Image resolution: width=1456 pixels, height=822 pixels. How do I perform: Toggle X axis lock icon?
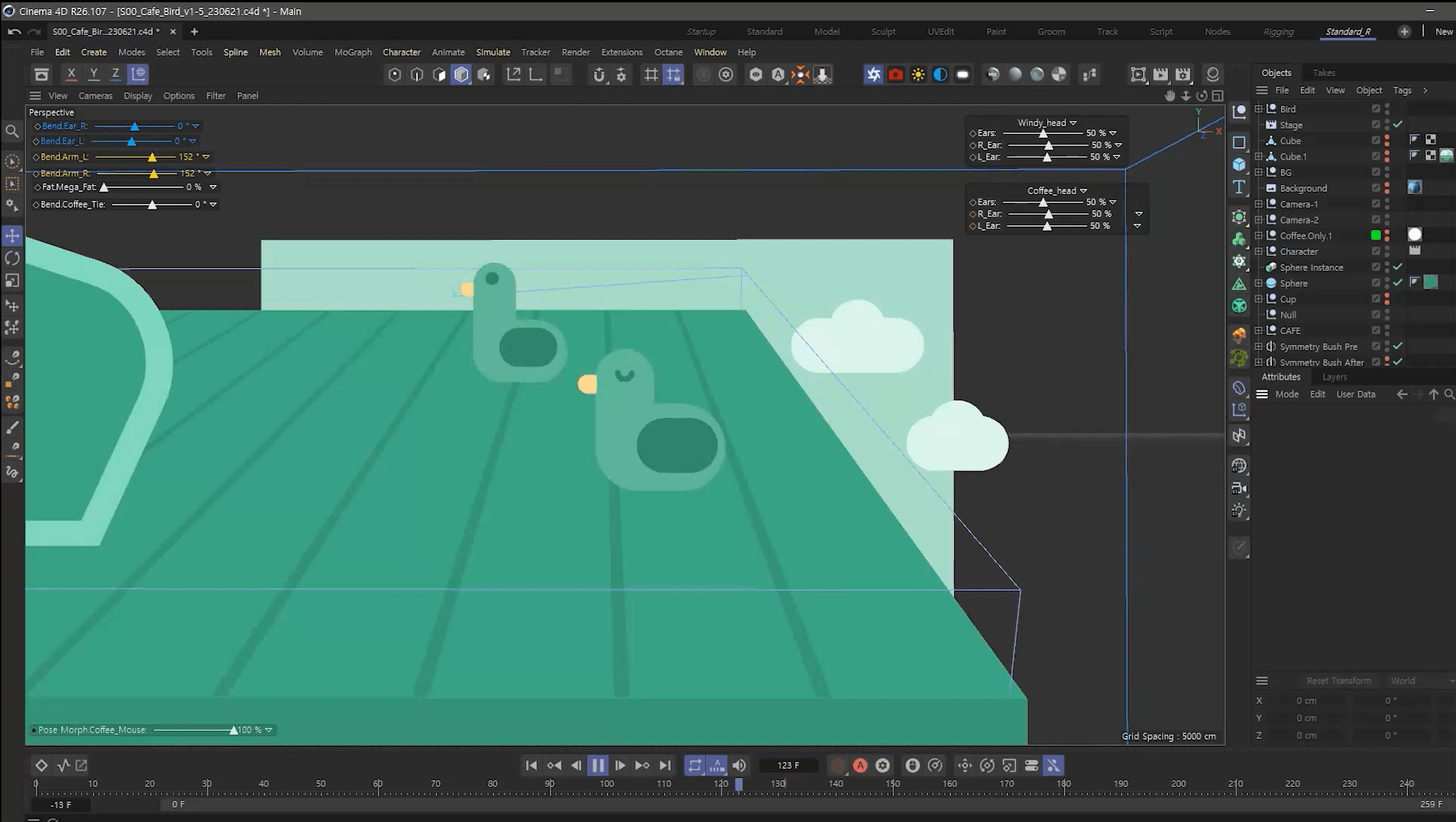pyautogui.click(x=71, y=74)
